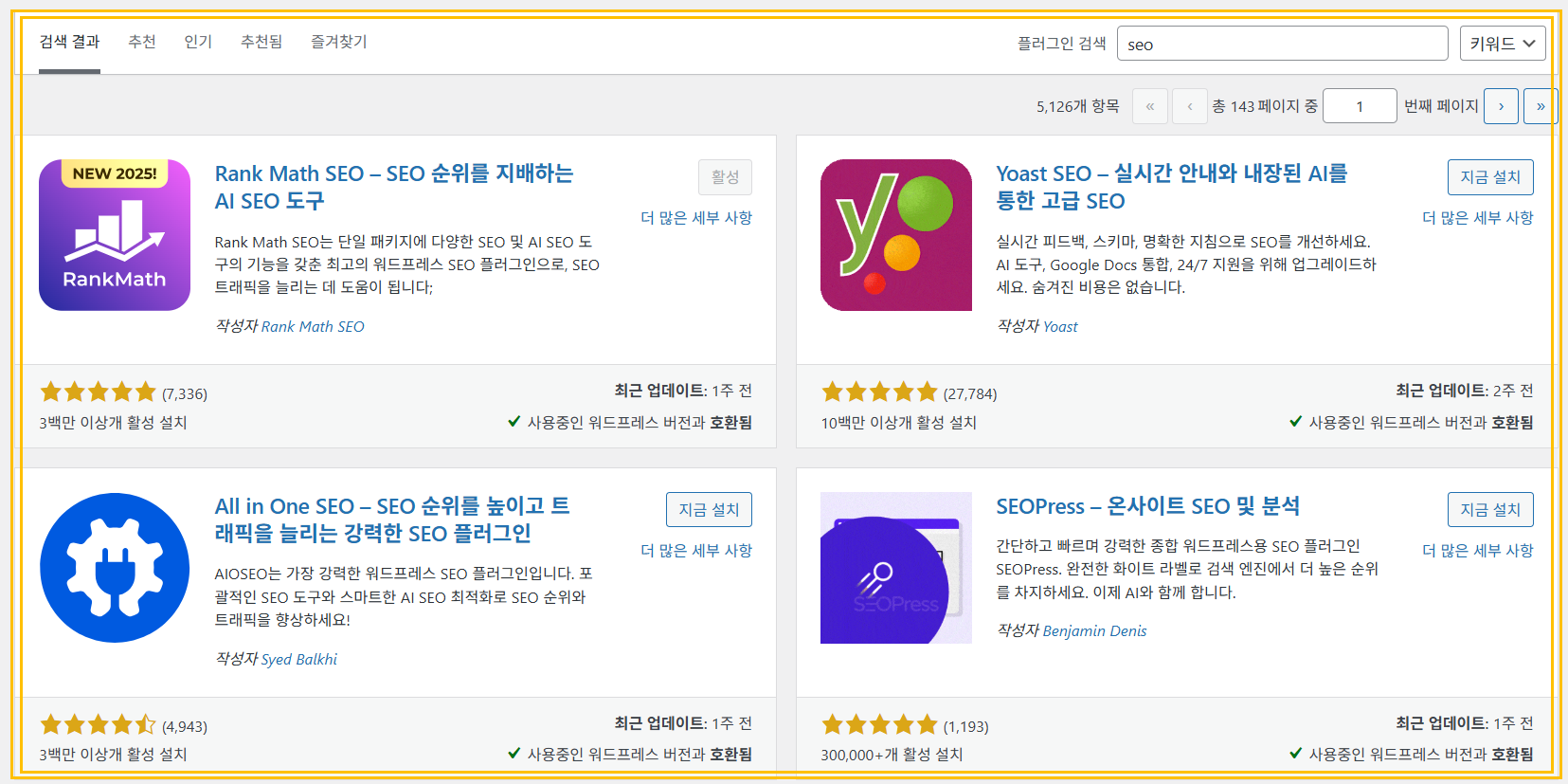Click the SEOPress plugin logo

(895, 568)
